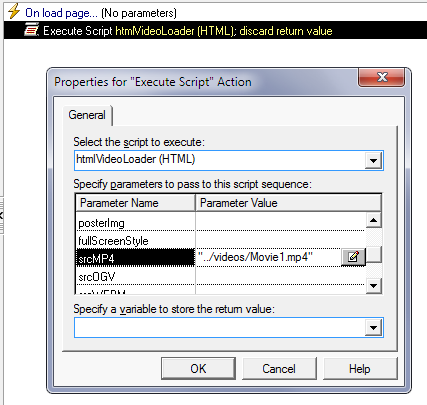This screenshot has width=427, height=405.
Task: Click the lightning bolt event icon
Action: pyautogui.click(x=14, y=12)
